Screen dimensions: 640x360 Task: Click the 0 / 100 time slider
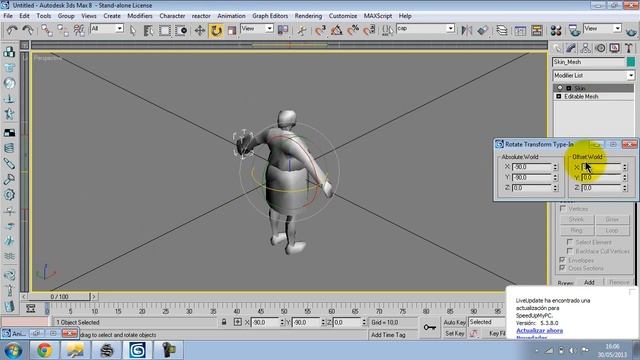60,297
